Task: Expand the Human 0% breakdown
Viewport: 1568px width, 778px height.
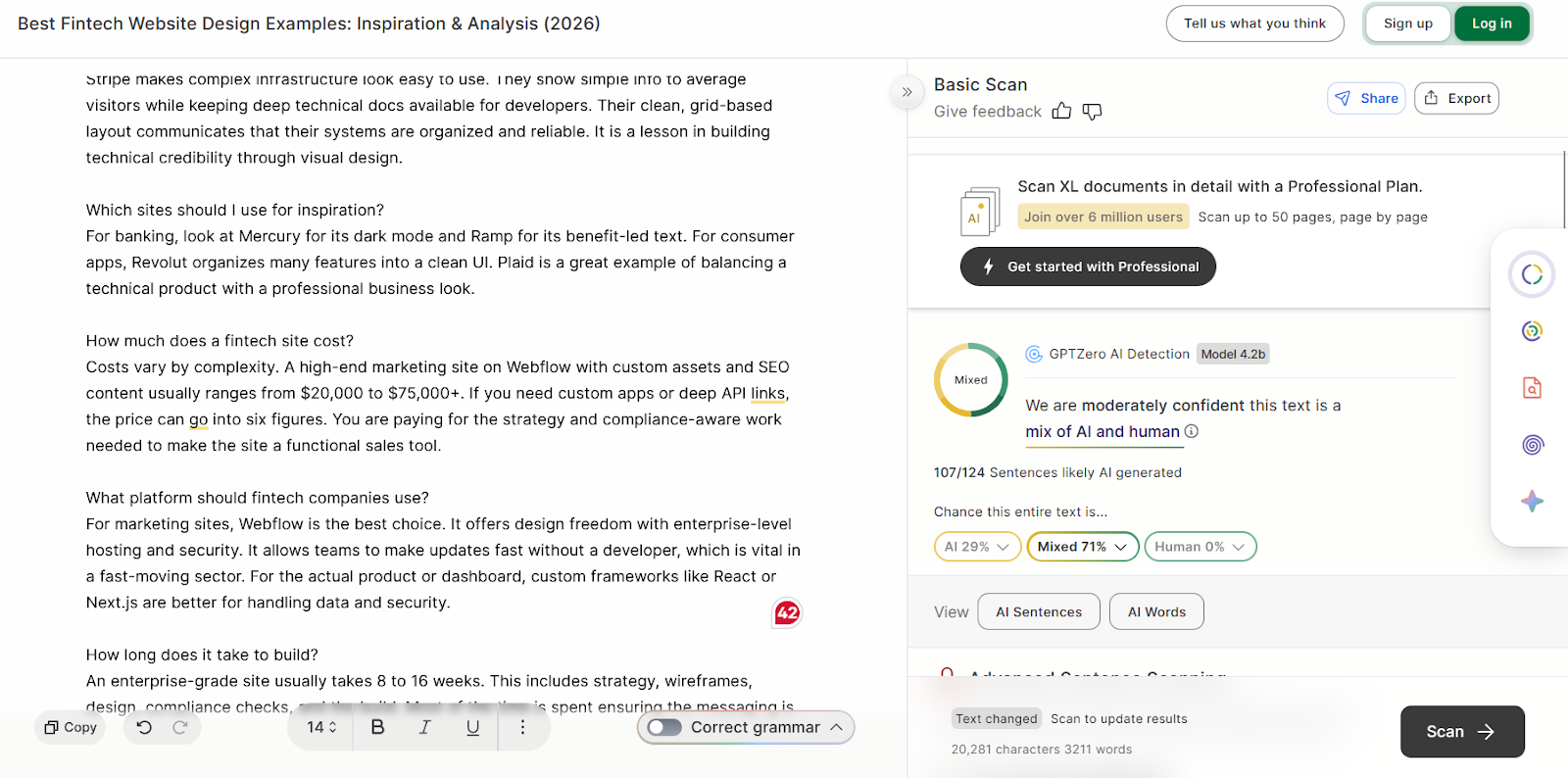Action: tap(1200, 547)
